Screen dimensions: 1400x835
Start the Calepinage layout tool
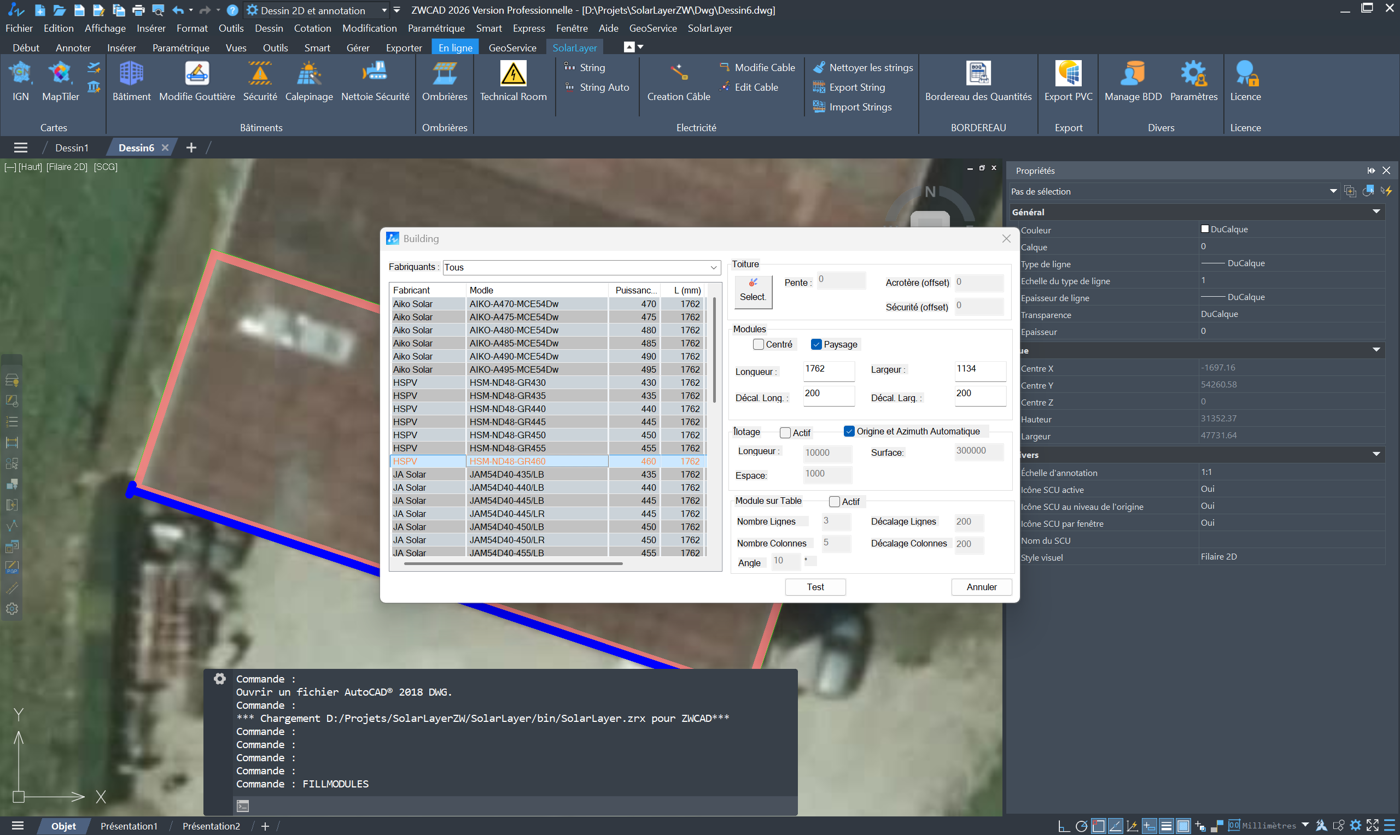[309, 80]
